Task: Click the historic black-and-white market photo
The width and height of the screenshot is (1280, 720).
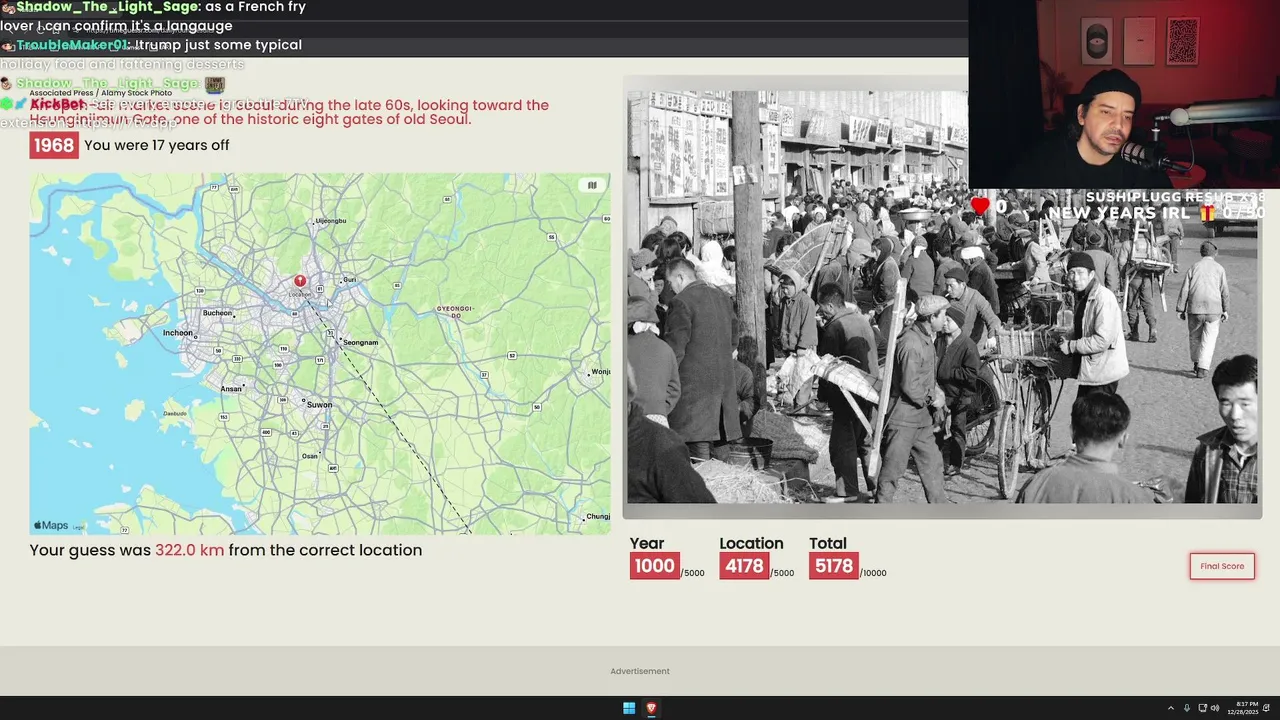Action: click(942, 297)
